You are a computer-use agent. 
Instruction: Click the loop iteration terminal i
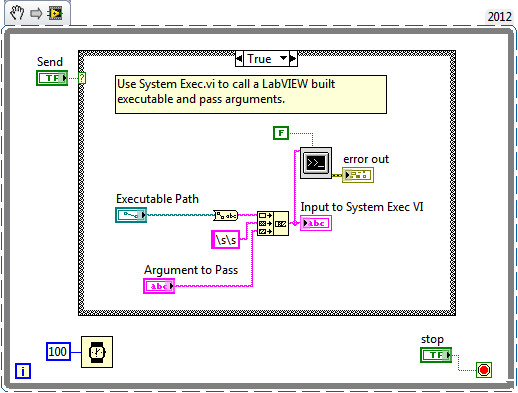[x=23, y=371]
